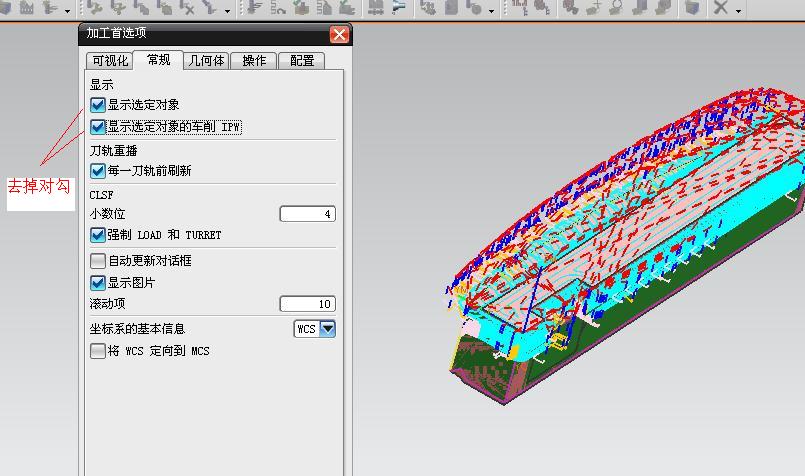Click the 显示 section label
The width and height of the screenshot is (805, 476).
coord(102,85)
